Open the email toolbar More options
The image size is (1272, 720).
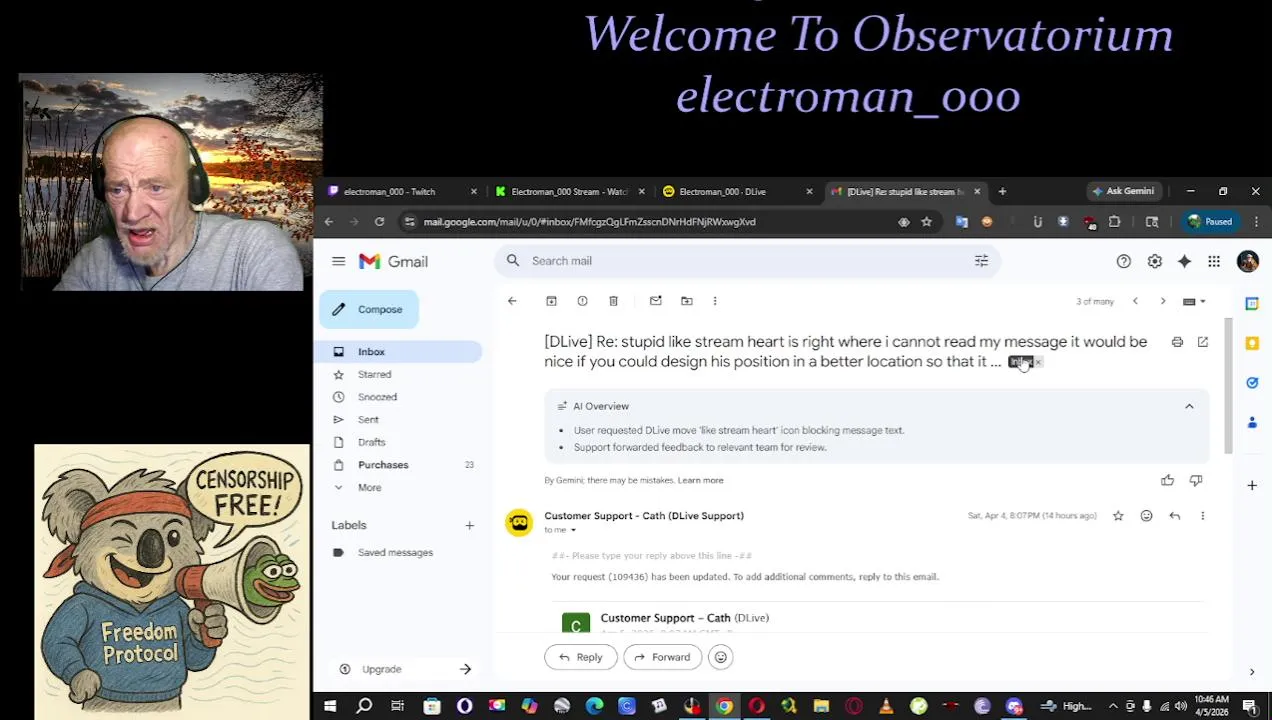click(x=715, y=301)
